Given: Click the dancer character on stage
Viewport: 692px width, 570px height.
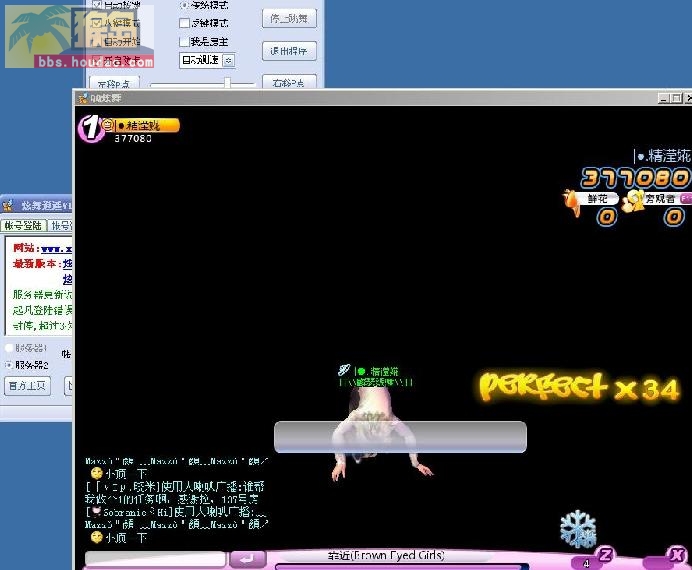Looking at the screenshot, I should pos(380,435).
